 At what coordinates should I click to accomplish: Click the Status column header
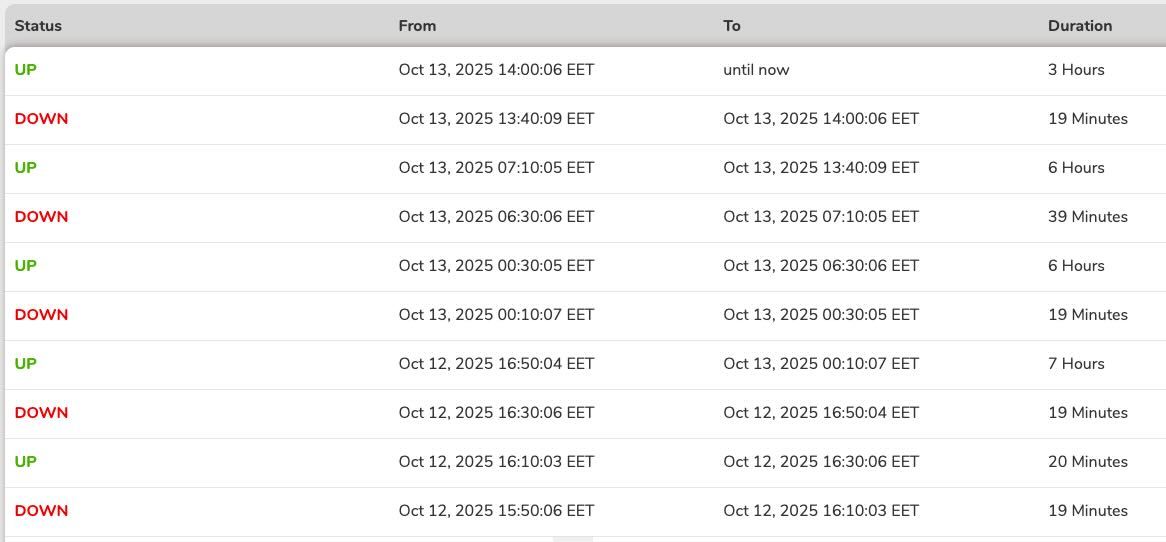(38, 26)
